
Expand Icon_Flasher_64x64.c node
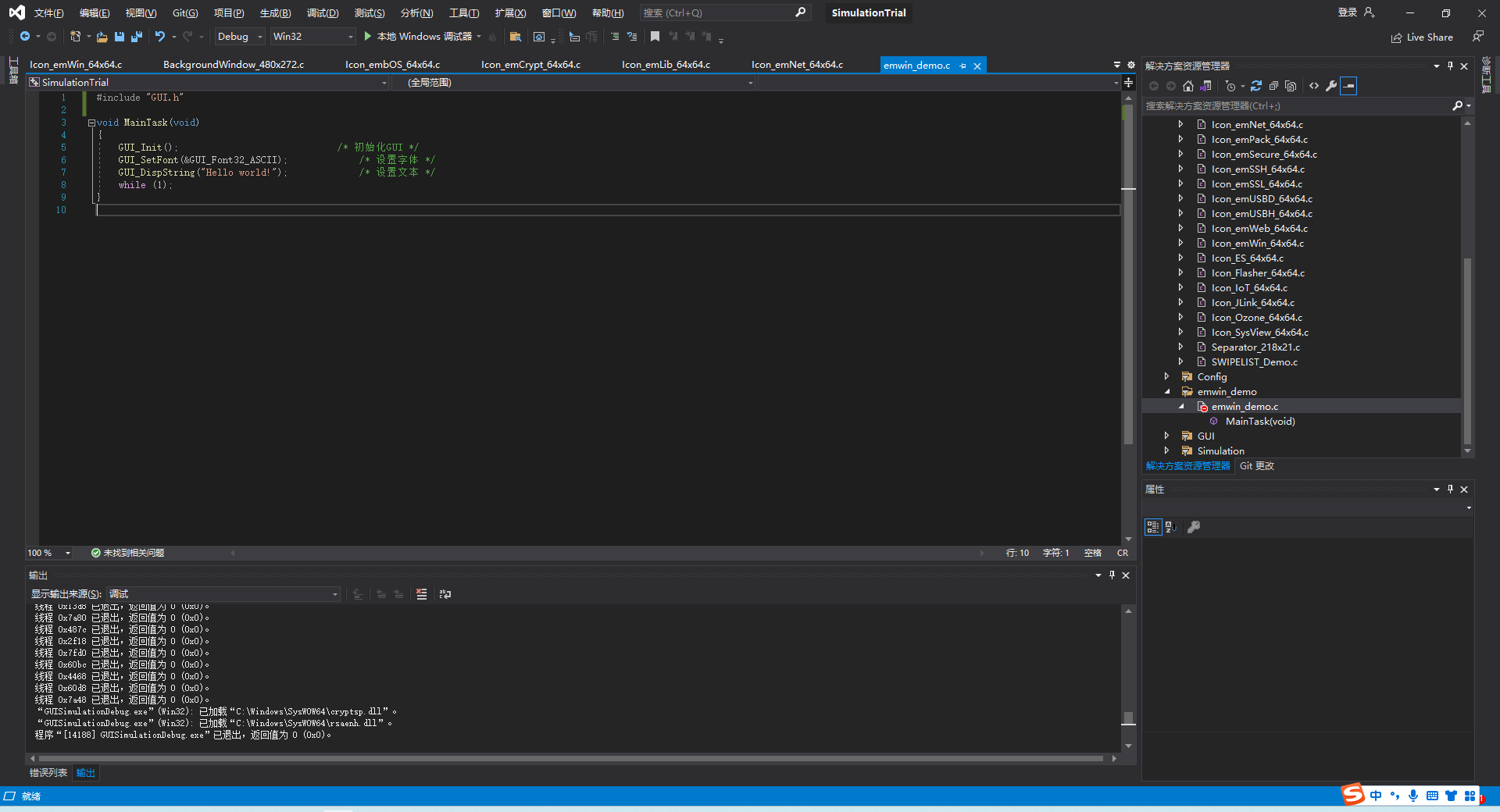point(1180,272)
